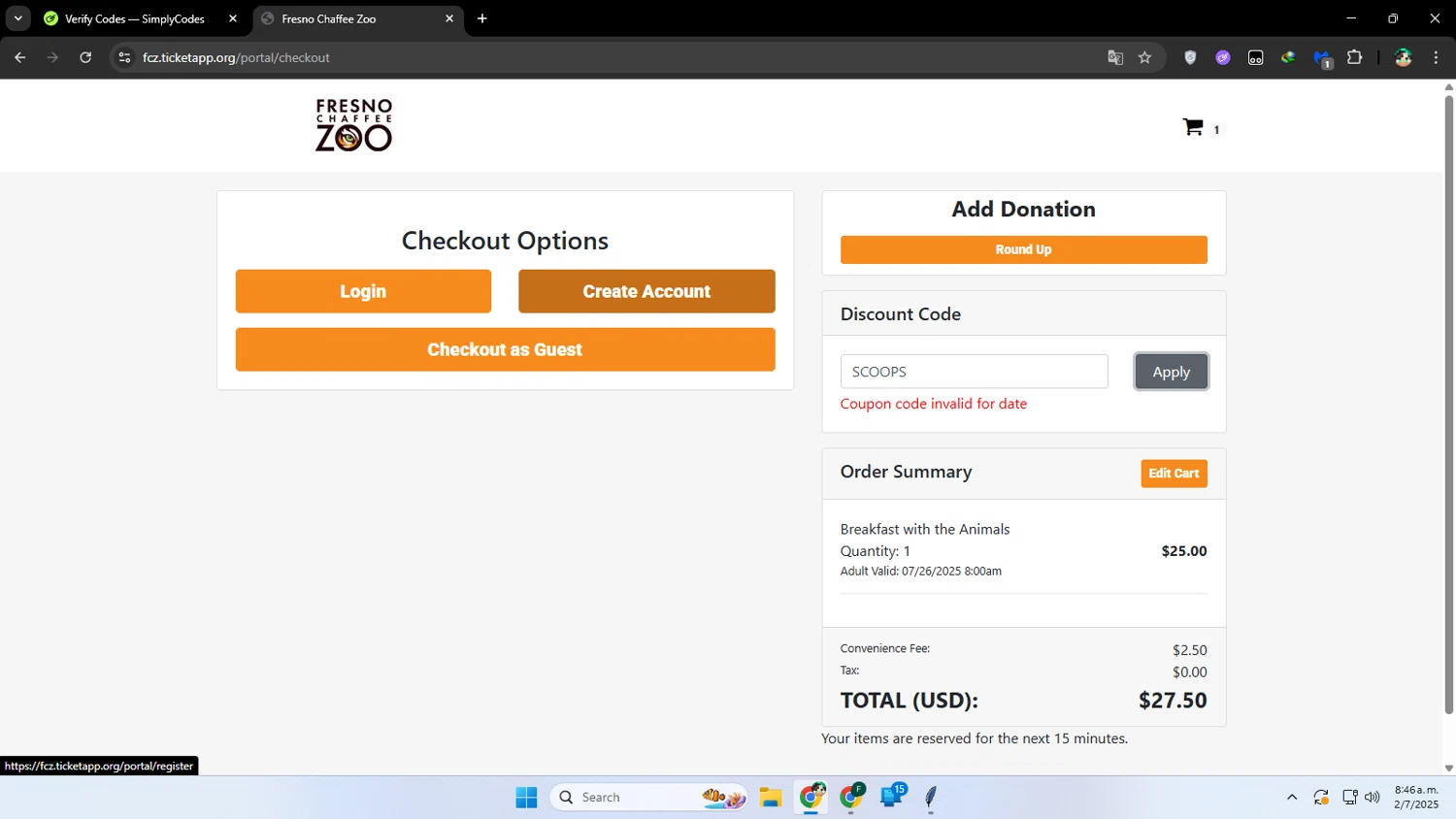Screen dimensions: 1456x819
Task: Click the green-yellow extension icon
Action: pyautogui.click(x=1288, y=57)
